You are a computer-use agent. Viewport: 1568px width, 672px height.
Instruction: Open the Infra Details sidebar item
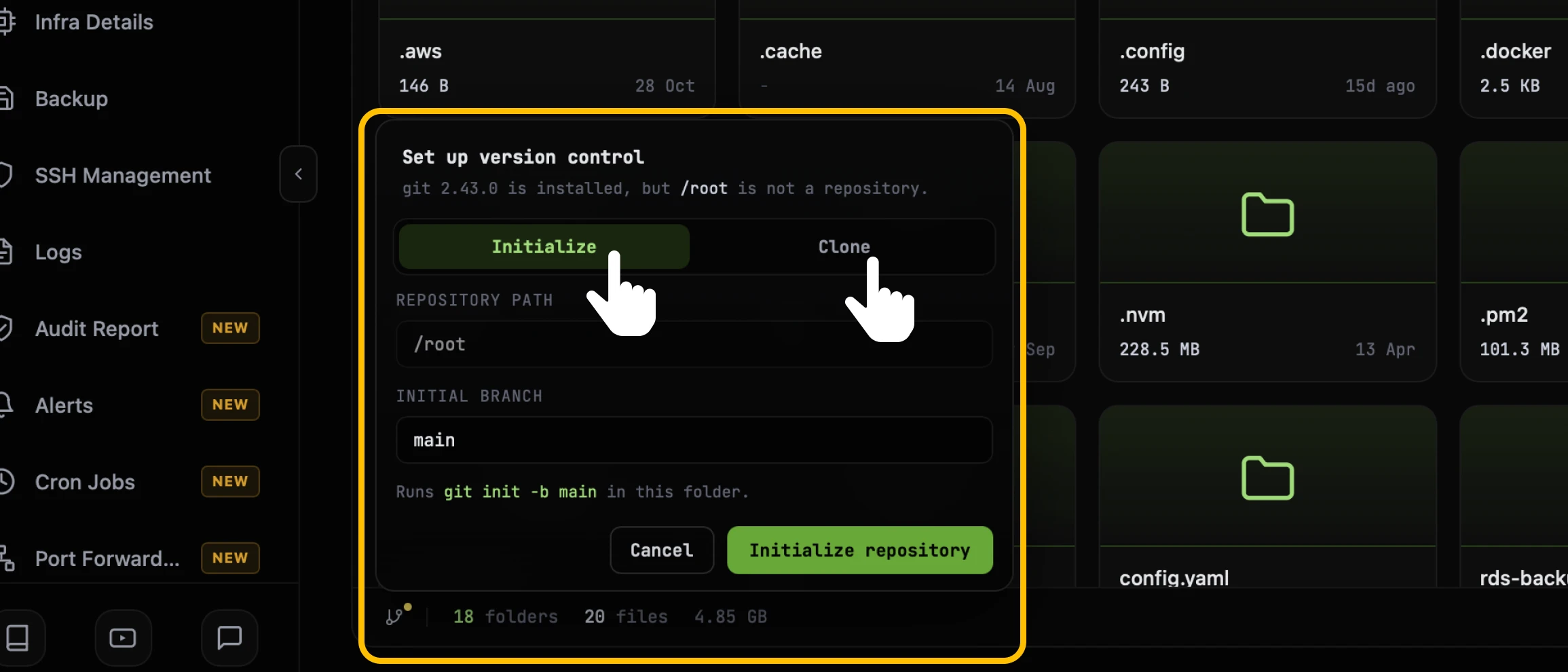click(x=94, y=22)
